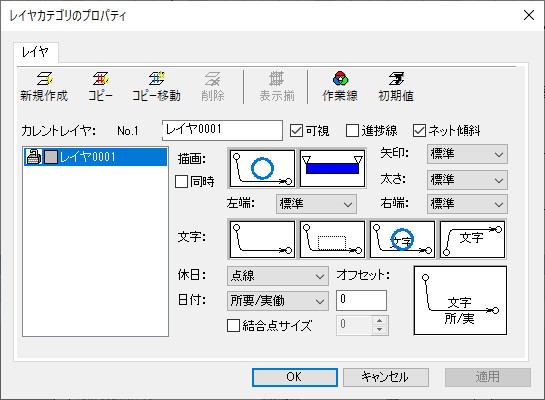Open the 右端 dropdown
The height and width of the screenshot is (400, 545).
[x=467, y=204]
